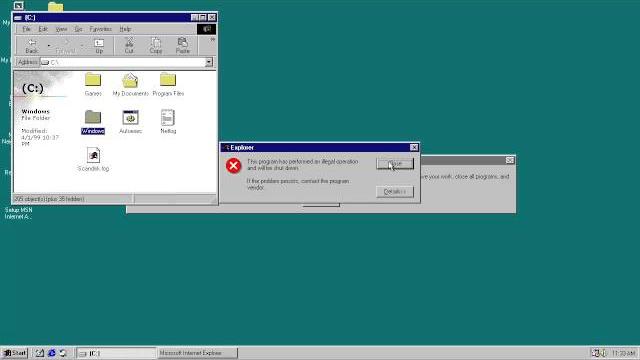Viewport: 640px width, 360px height.
Task: Open the Address bar dropdown
Action: (209, 62)
